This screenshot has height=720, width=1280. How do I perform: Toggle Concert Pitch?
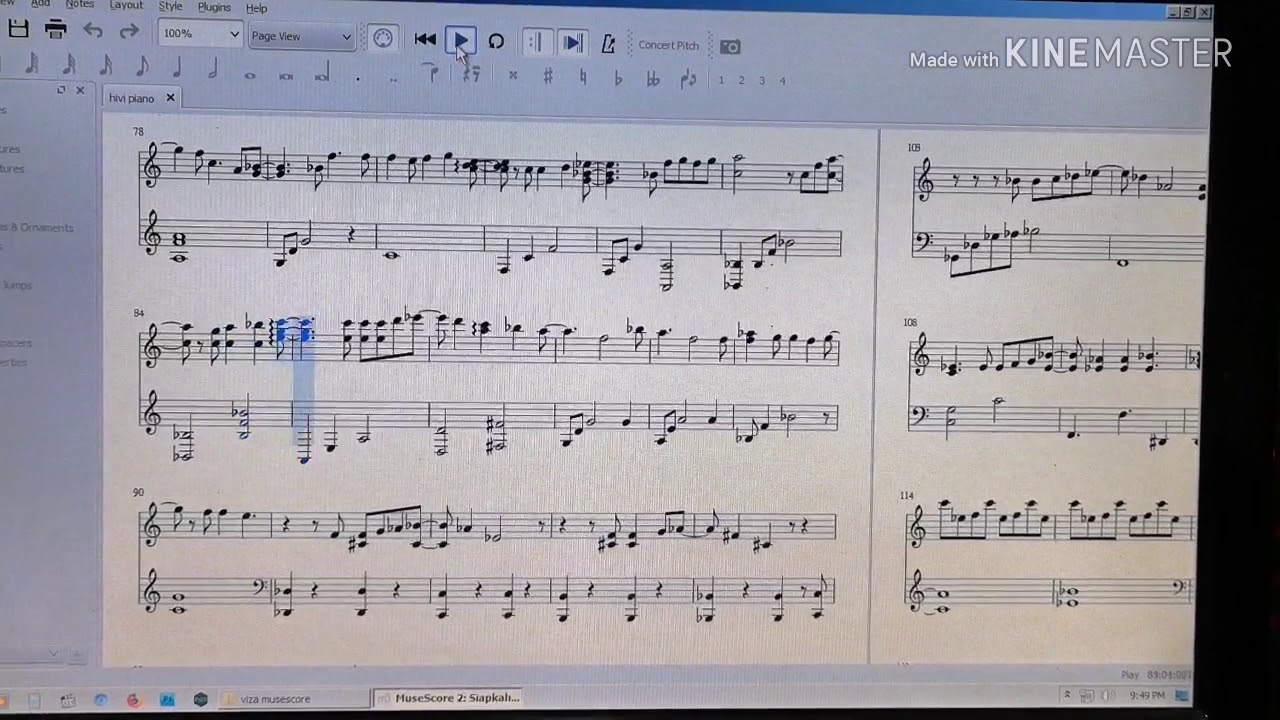pos(669,45)
